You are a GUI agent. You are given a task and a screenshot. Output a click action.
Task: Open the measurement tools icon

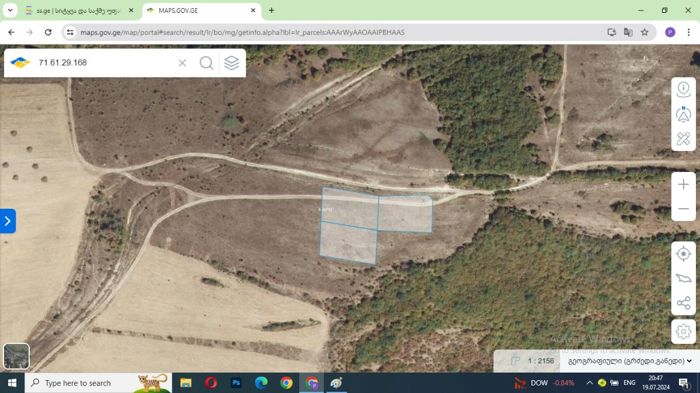(x=683, y=139)
